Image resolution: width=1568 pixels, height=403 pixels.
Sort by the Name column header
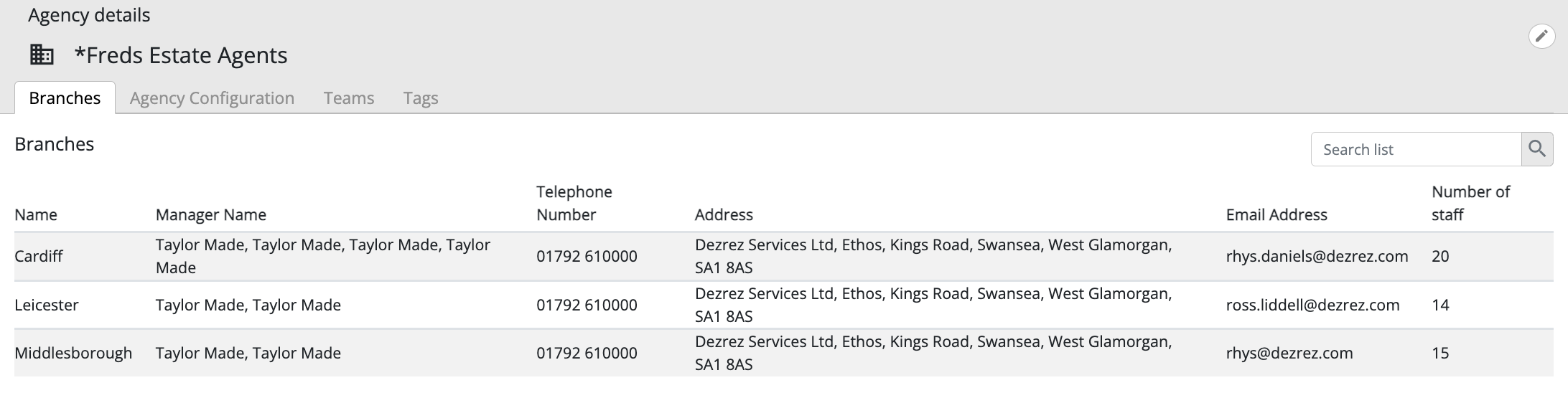[36, 214]
